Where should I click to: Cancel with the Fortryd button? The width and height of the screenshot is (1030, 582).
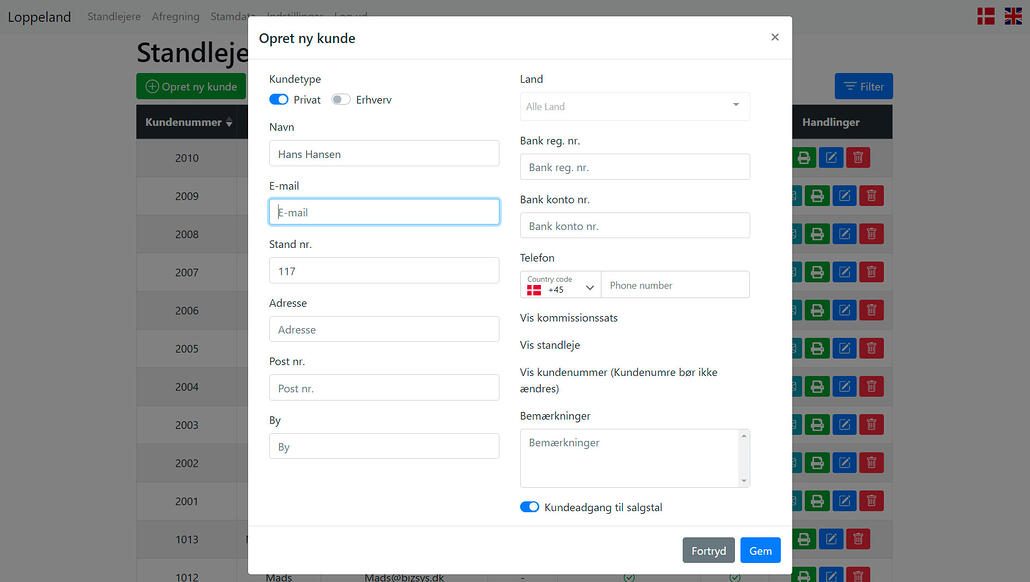[x=708, y=551]
